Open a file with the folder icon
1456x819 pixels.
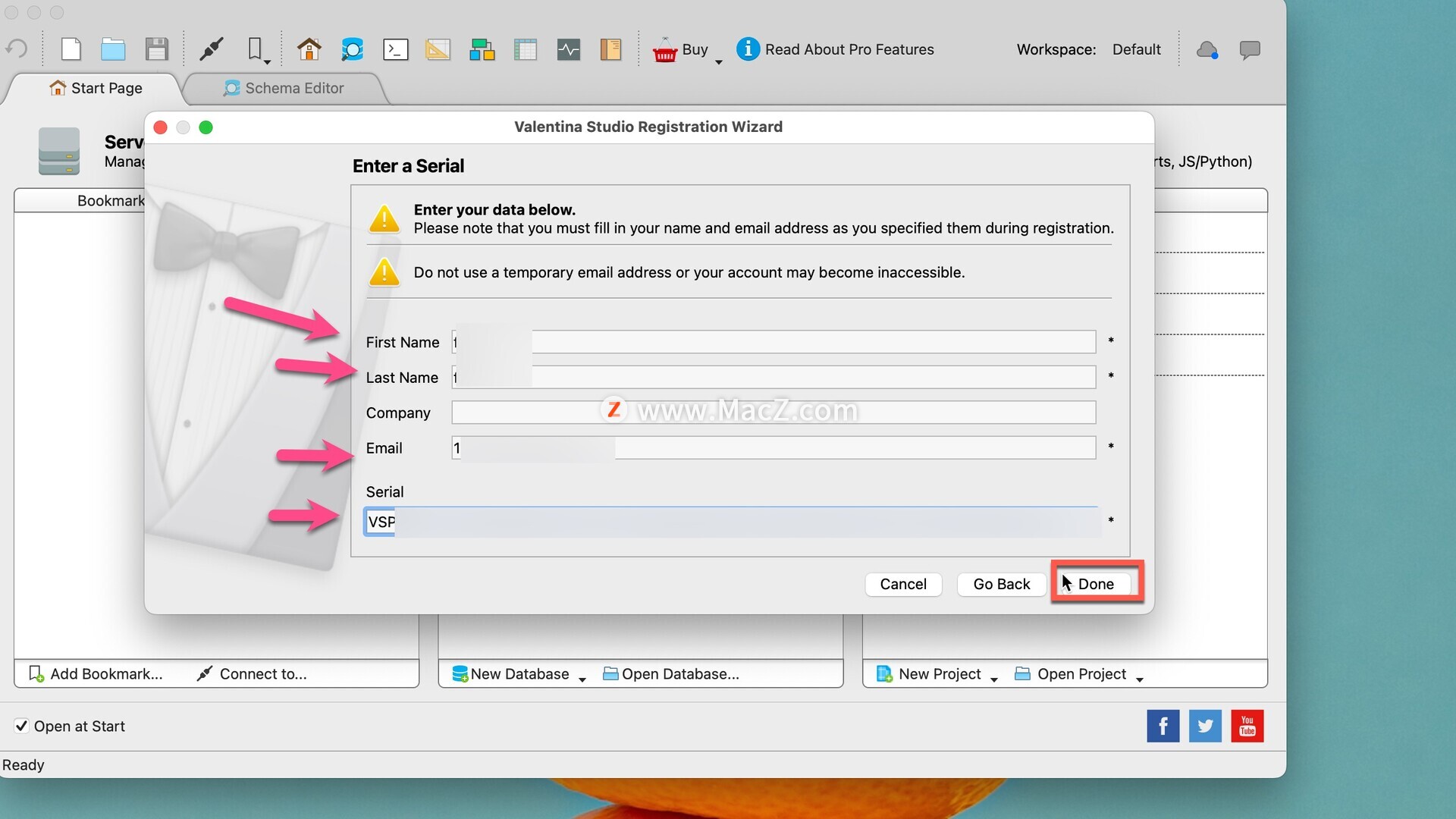click(x=113, y=49)
